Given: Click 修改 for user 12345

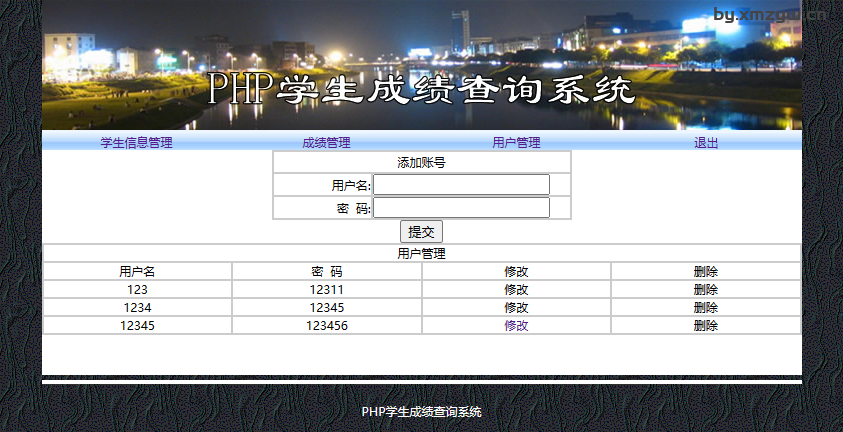Looking at the screenshot, I should coord(516,326).
